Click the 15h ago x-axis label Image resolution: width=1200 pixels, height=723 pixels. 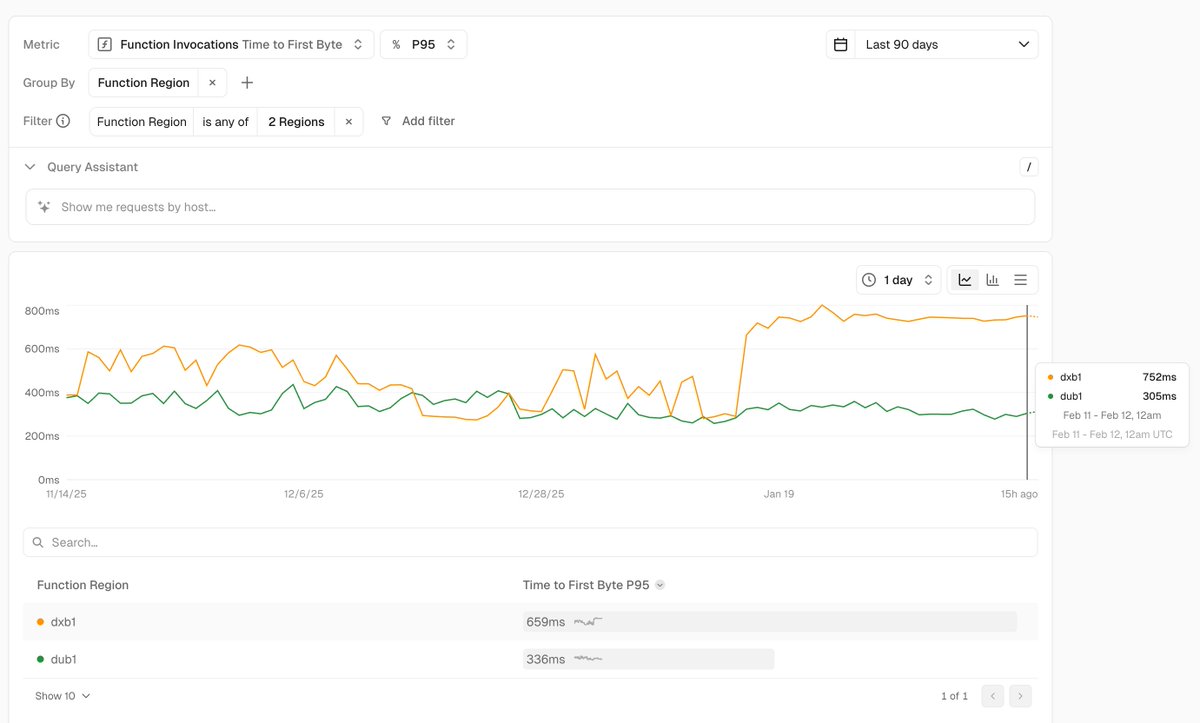tap(1019, 494)
